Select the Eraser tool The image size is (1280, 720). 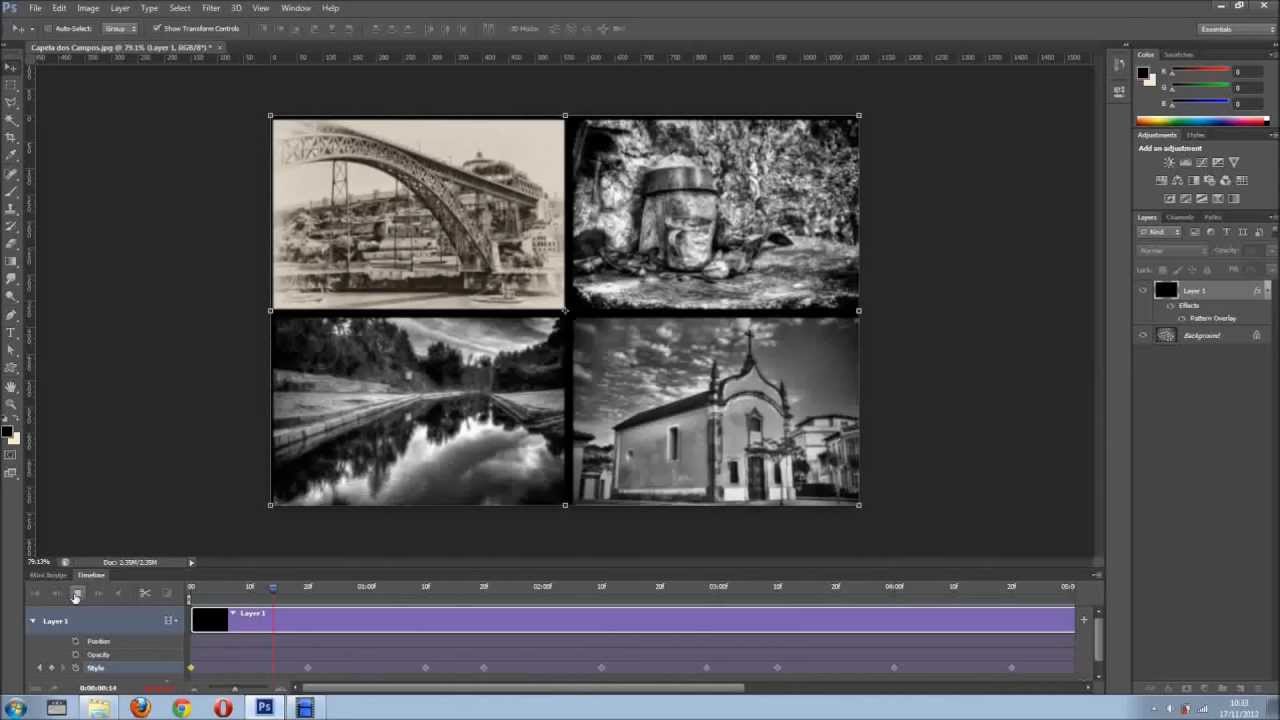11,243
